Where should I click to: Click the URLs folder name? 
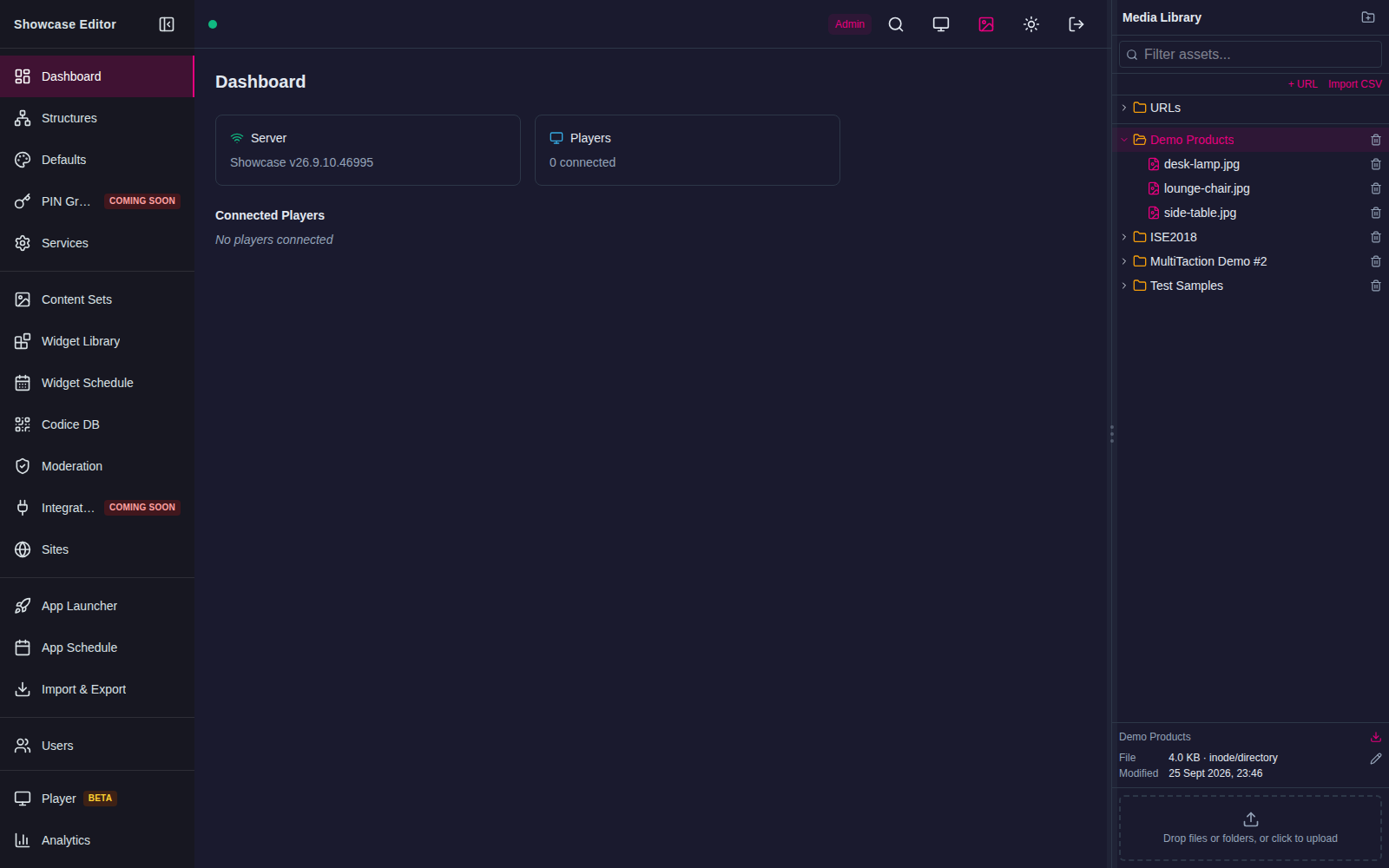tap(1165, 108)
